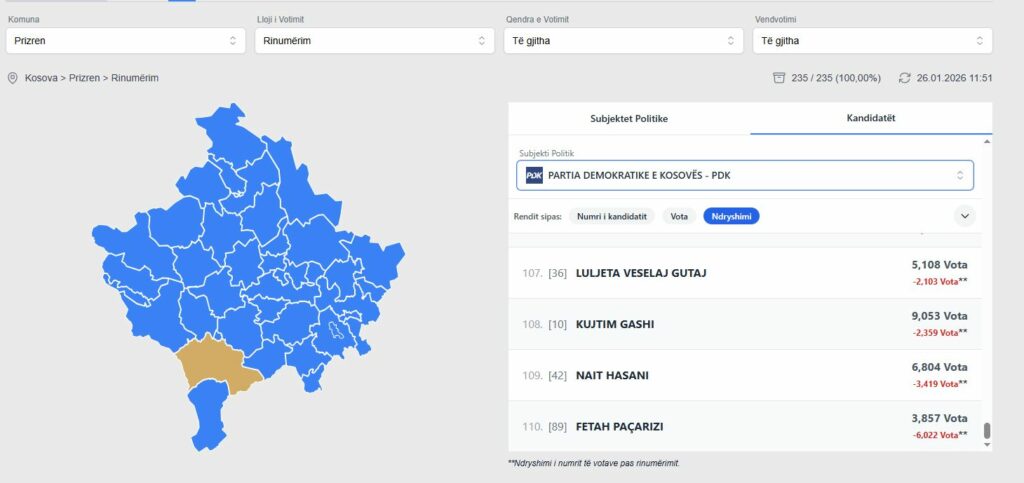Open the Qendra e Votimit dropdown
The width and height of the screenshot is (1024, 483).
[621, 41]
